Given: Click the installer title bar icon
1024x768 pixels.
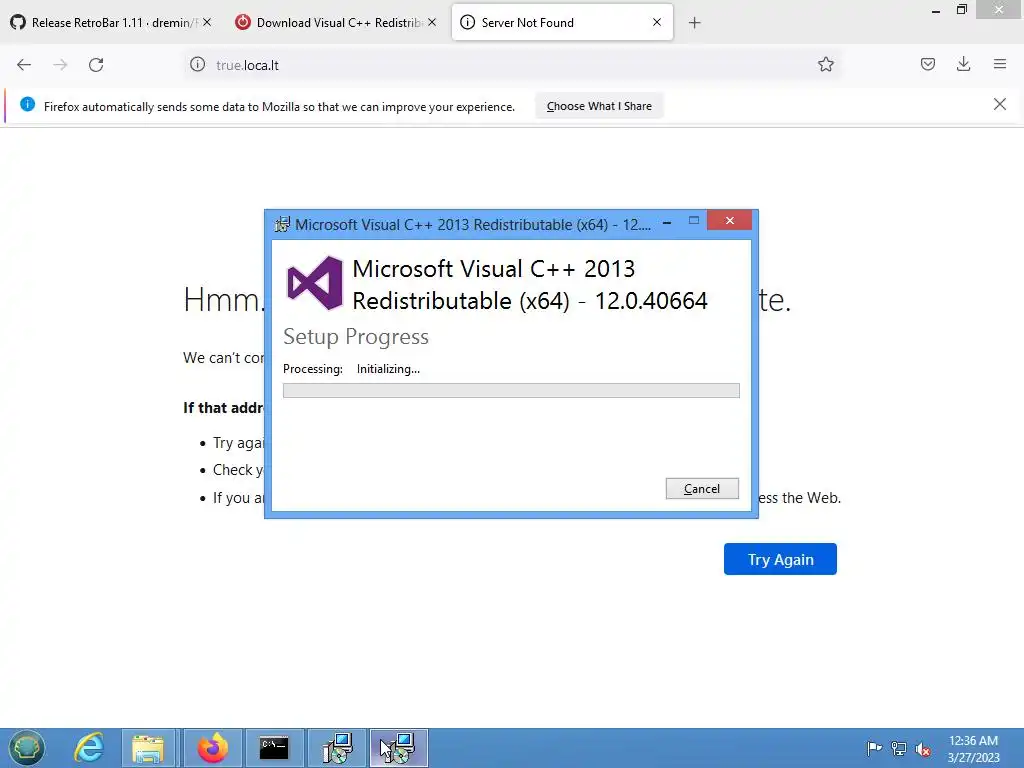Looking at the screenshot, I should point(282,224).
